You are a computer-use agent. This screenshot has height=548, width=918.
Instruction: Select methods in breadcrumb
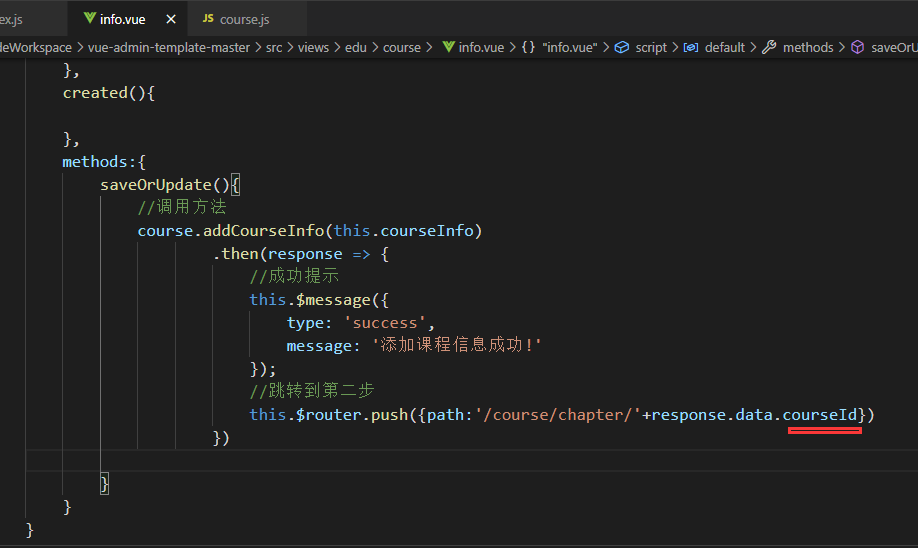click(808, 47)
